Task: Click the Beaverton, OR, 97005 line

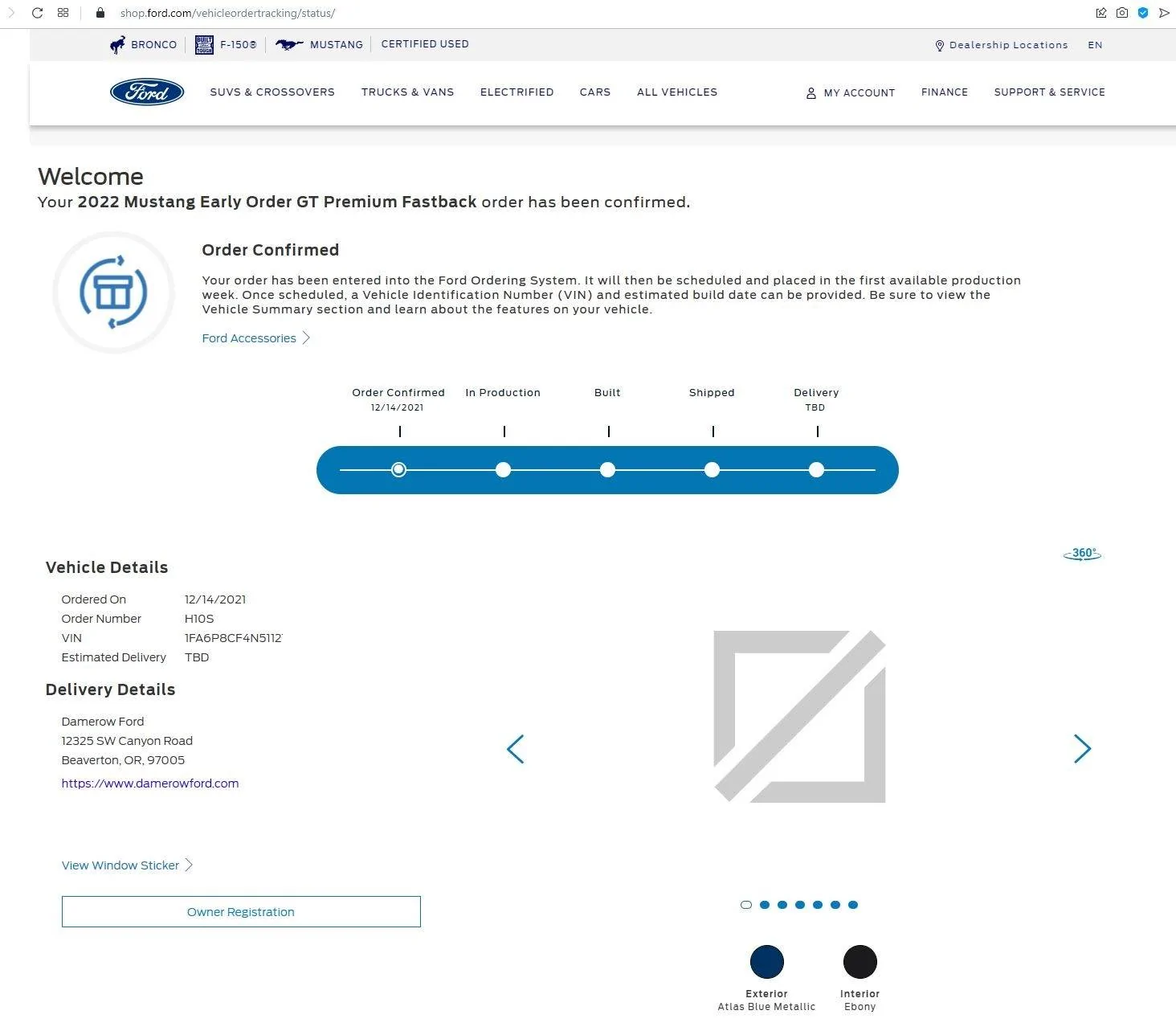Action: [x=123, y=760]
